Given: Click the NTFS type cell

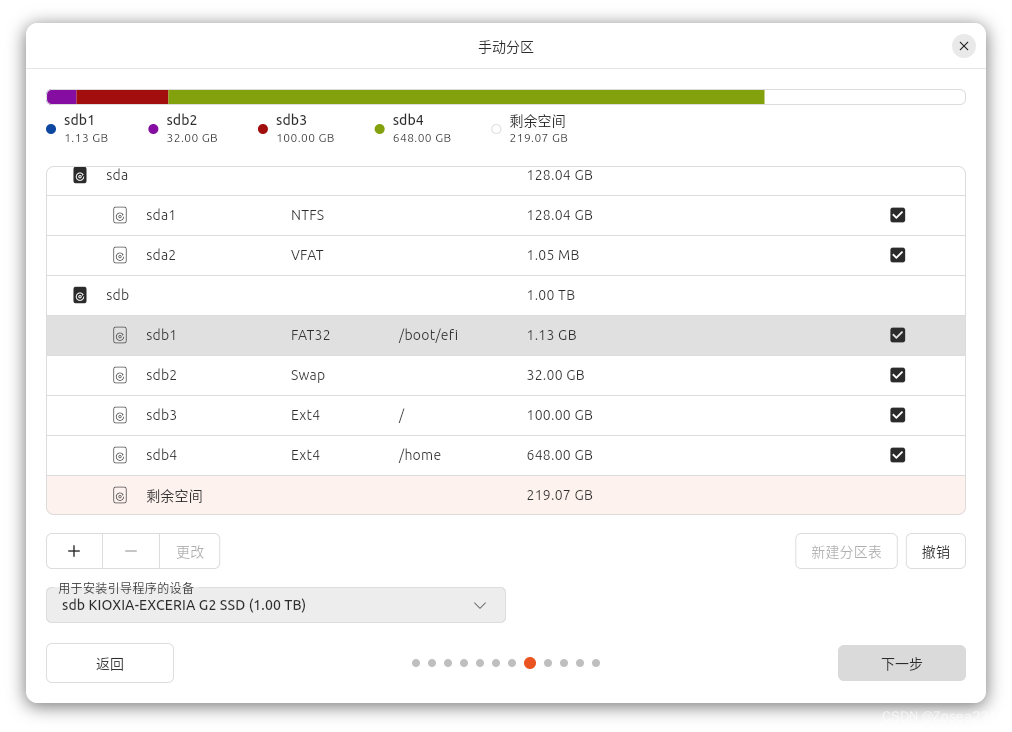Looking at the screenshot, I should pos(307,215).
